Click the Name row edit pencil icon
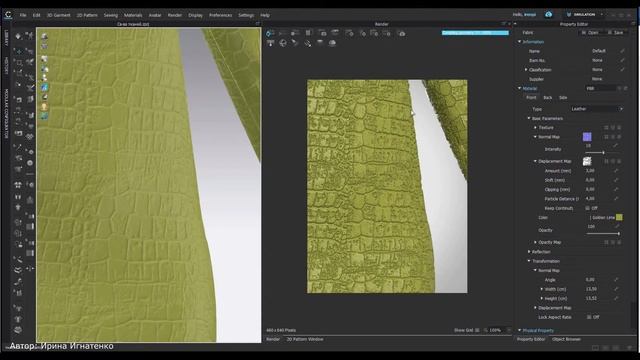The width and height of the screenshot is (640, 360). 622,51
